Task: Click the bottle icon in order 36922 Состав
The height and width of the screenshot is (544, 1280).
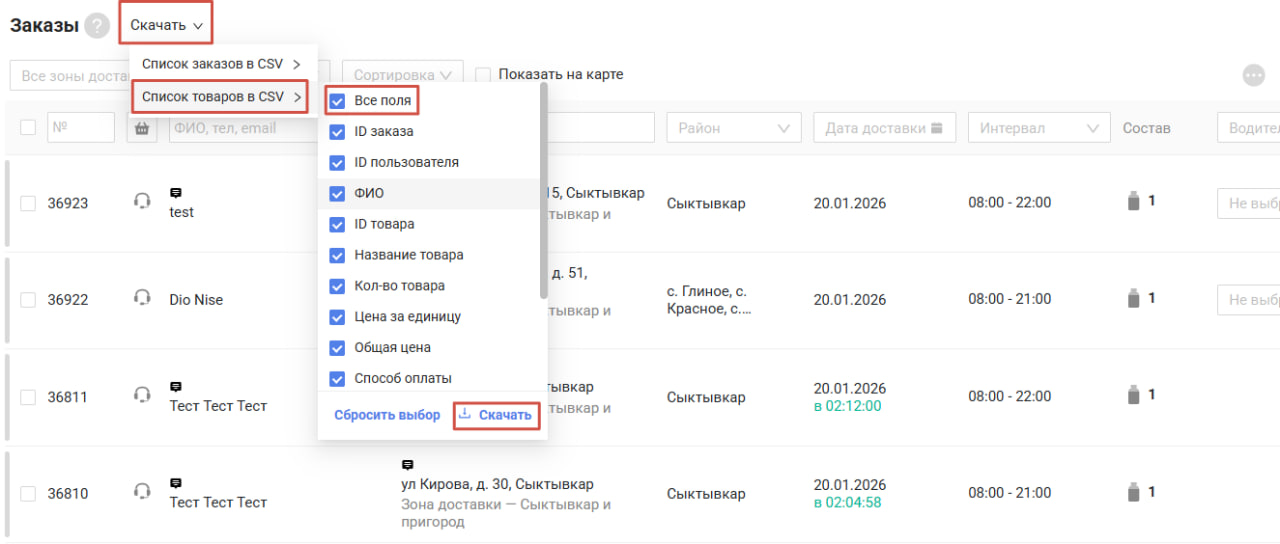Action: (x=1133, y=299)
